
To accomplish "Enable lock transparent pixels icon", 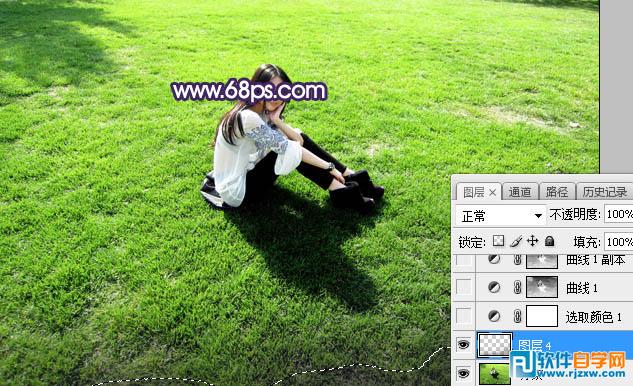I will 499,241.
